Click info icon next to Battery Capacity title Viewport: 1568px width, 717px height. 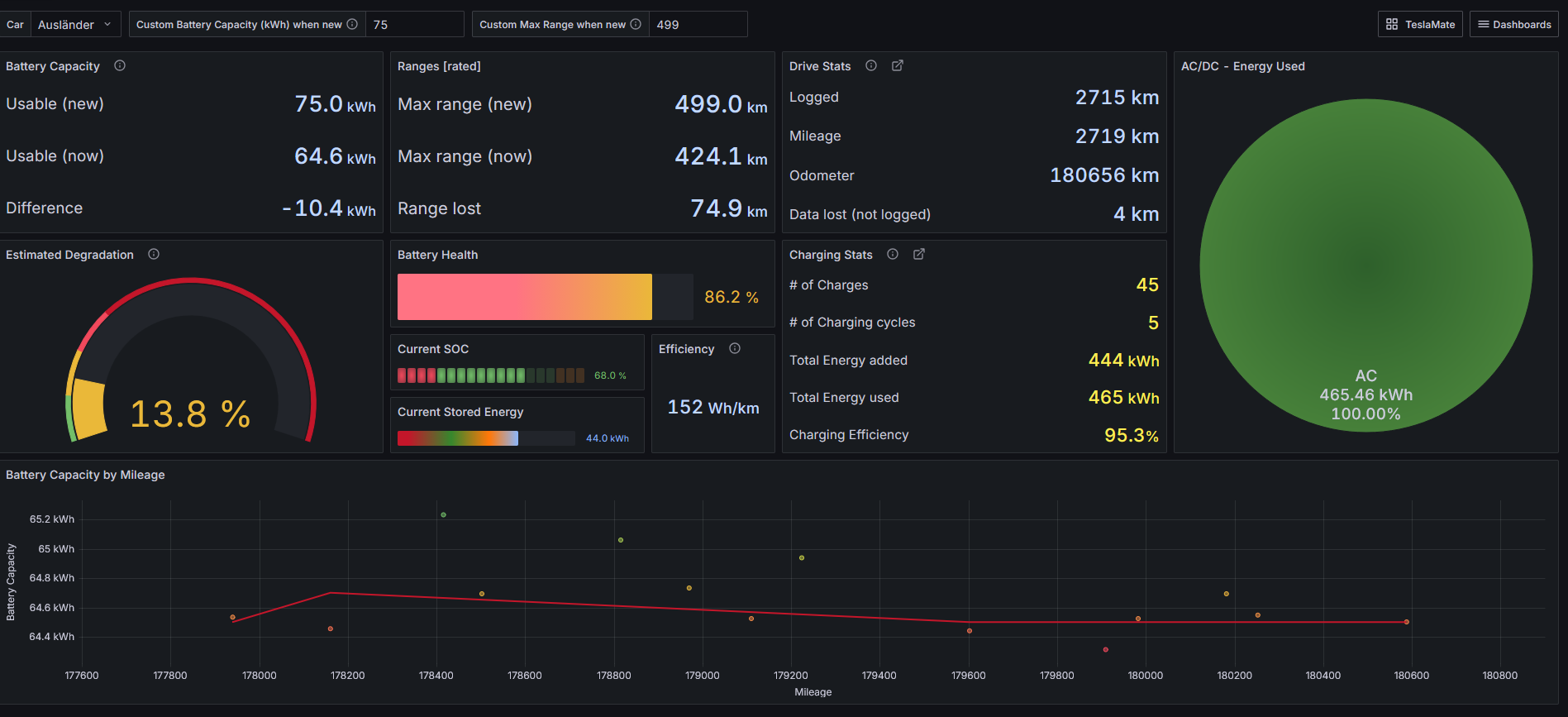coord(120,66)
